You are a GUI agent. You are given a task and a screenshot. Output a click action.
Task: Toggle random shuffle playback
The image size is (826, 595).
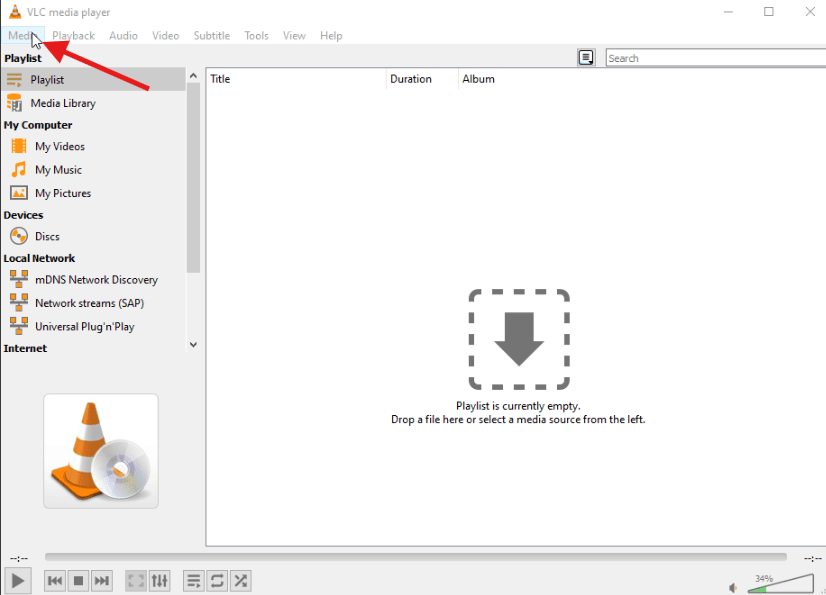coord(241,581)
